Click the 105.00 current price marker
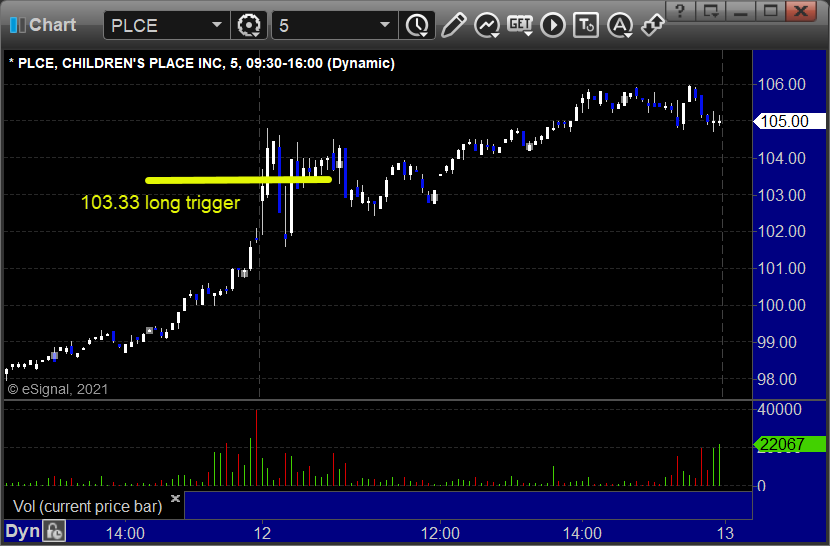The height and width of the screenshot is (546, 830). coord(789,121)
